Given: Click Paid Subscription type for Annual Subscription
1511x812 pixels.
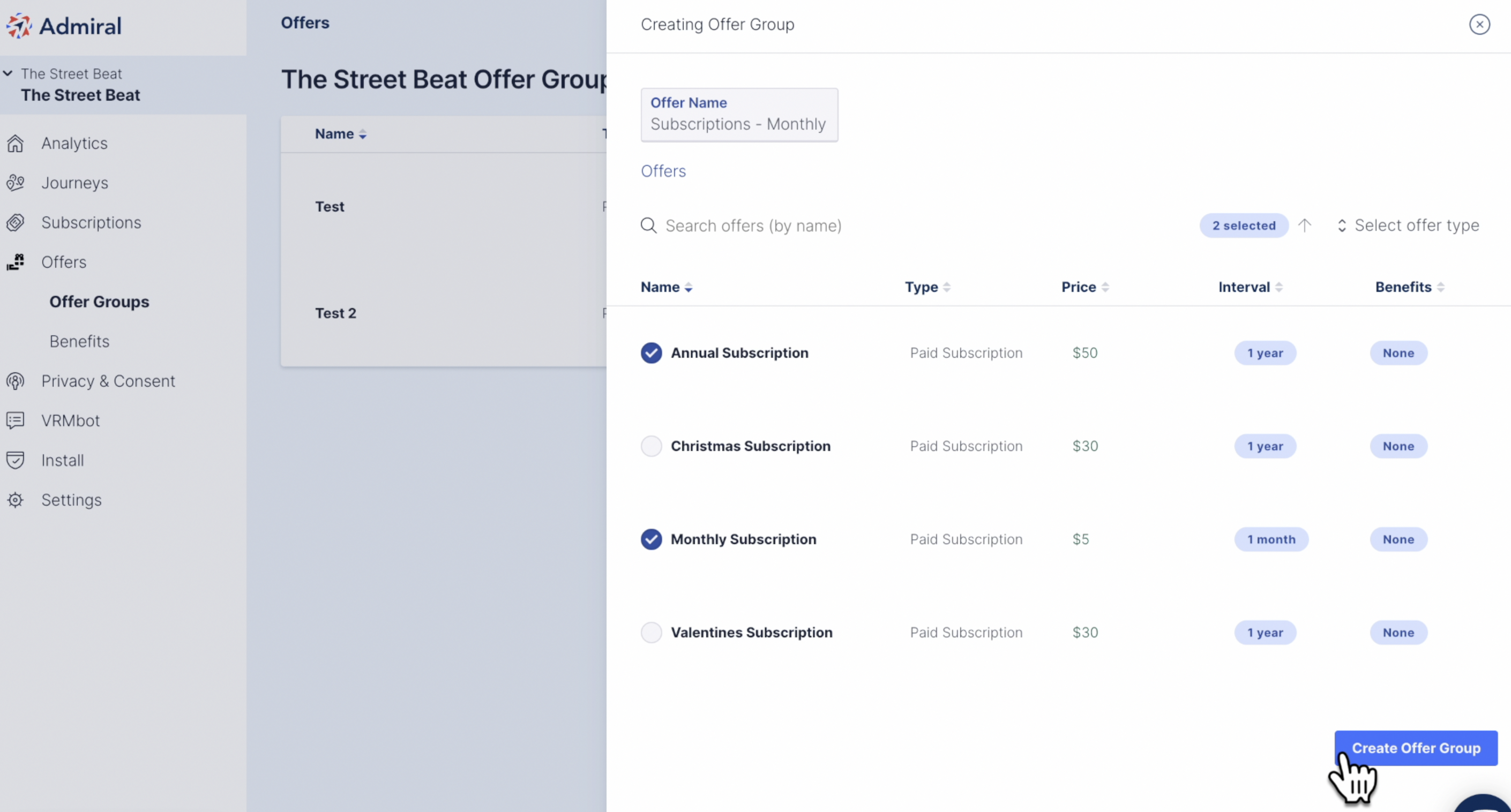Looking at the screenshot, I should (966, 353).
